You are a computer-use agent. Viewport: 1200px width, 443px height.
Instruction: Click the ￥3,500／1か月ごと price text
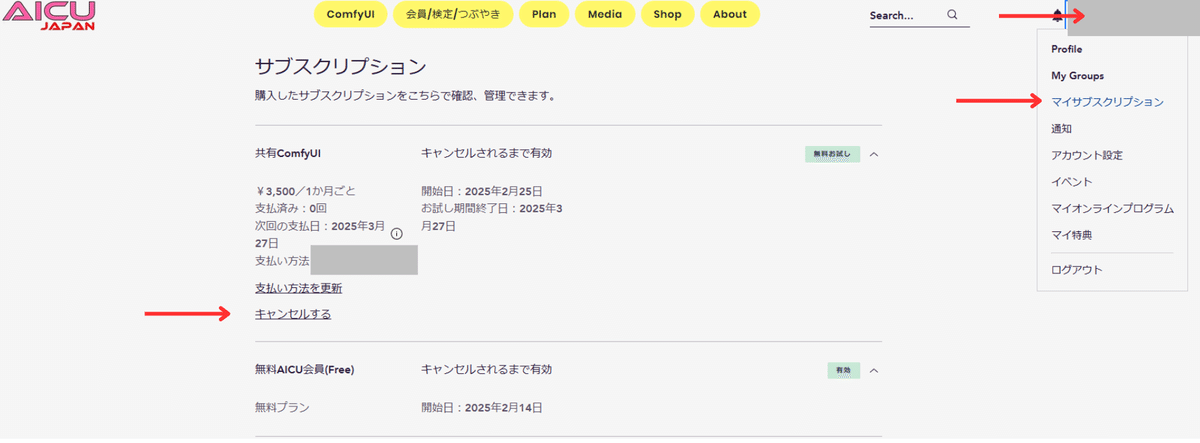305,191
